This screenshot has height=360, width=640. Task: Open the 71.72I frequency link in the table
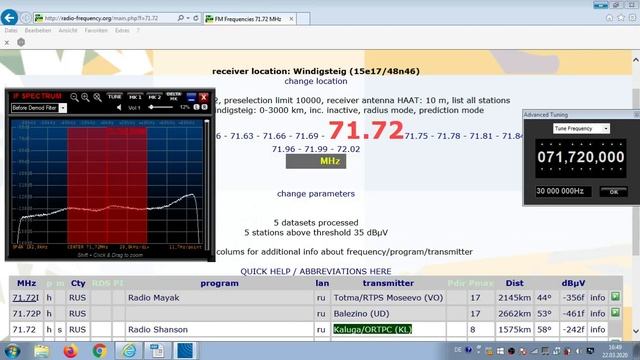24,298
